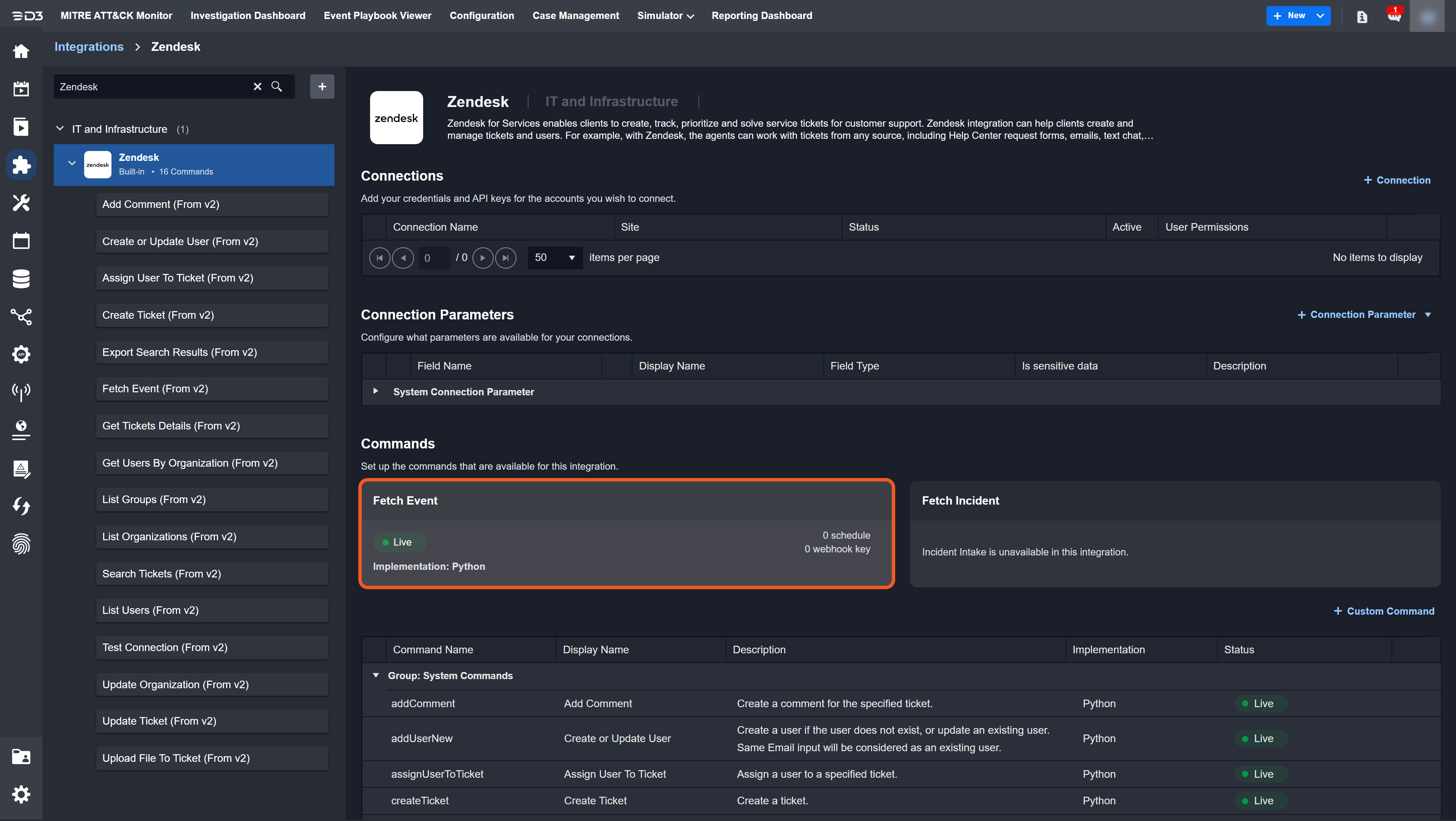
Task: Collapse the IT and Infrastructure category
Action: pyautogui.click(x=60, y=129)
